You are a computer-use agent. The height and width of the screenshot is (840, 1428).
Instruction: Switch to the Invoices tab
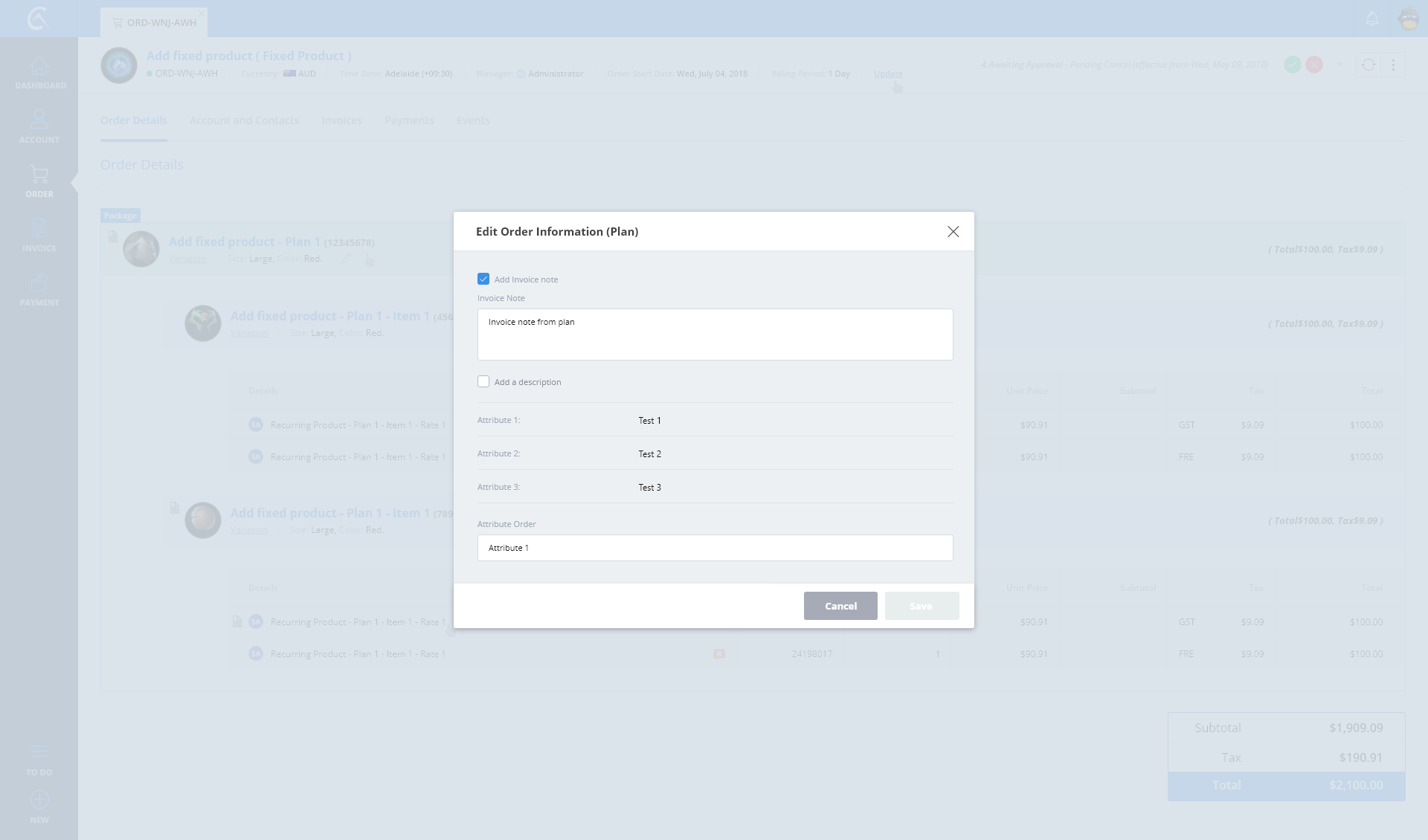[341, 120]
